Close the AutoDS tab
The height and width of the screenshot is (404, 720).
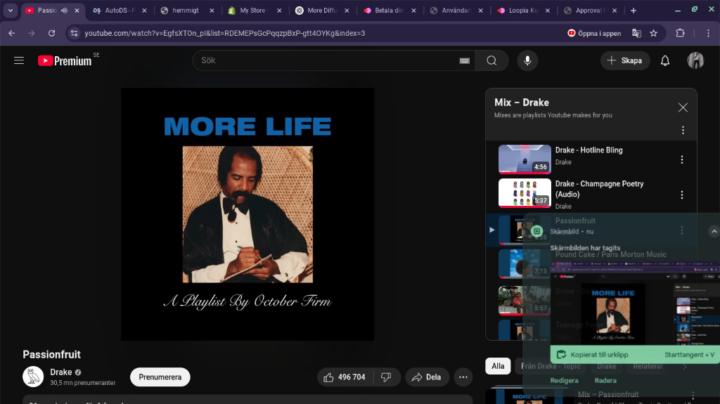144,10
